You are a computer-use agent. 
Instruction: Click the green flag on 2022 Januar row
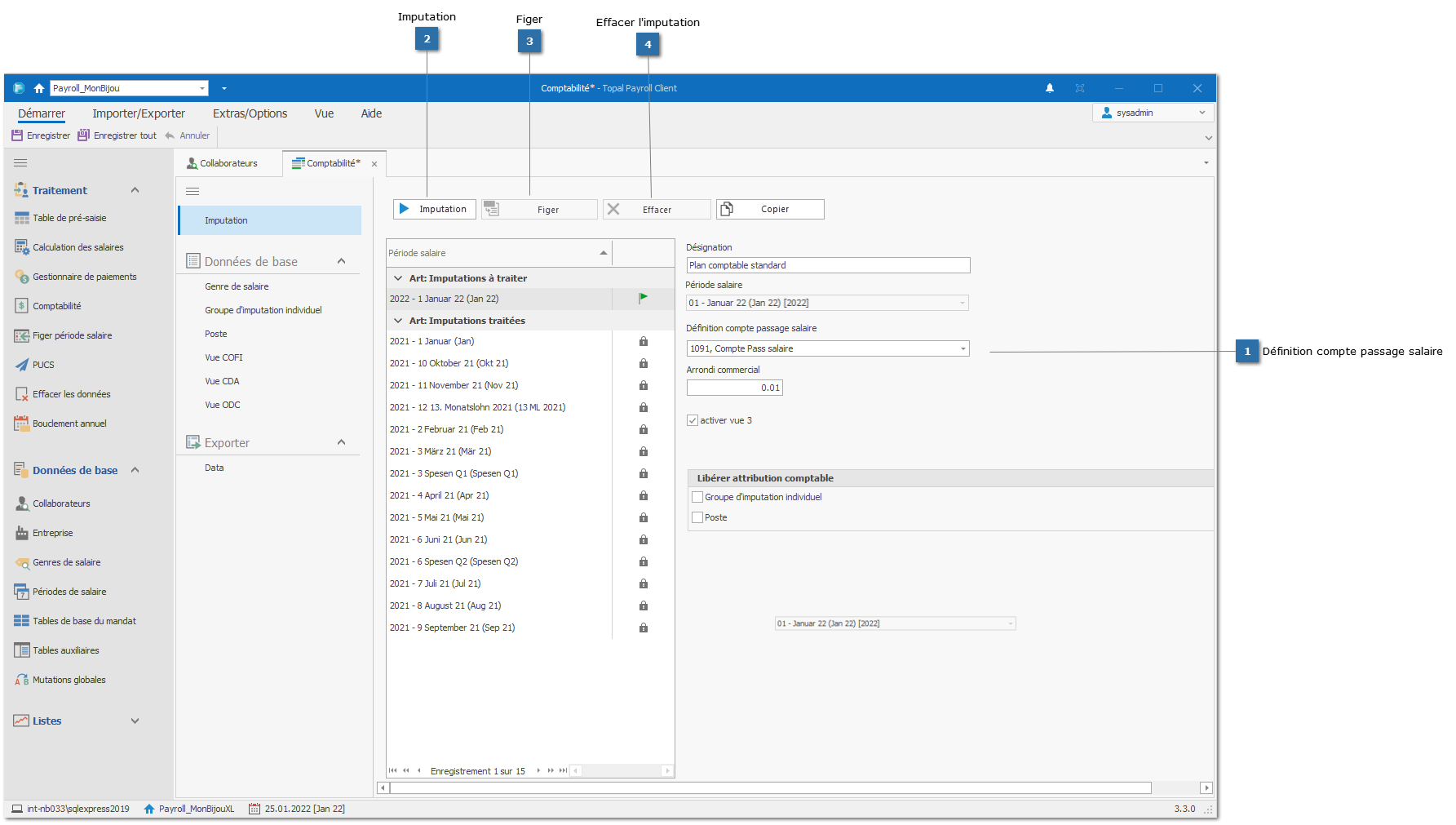click(643, 299)
